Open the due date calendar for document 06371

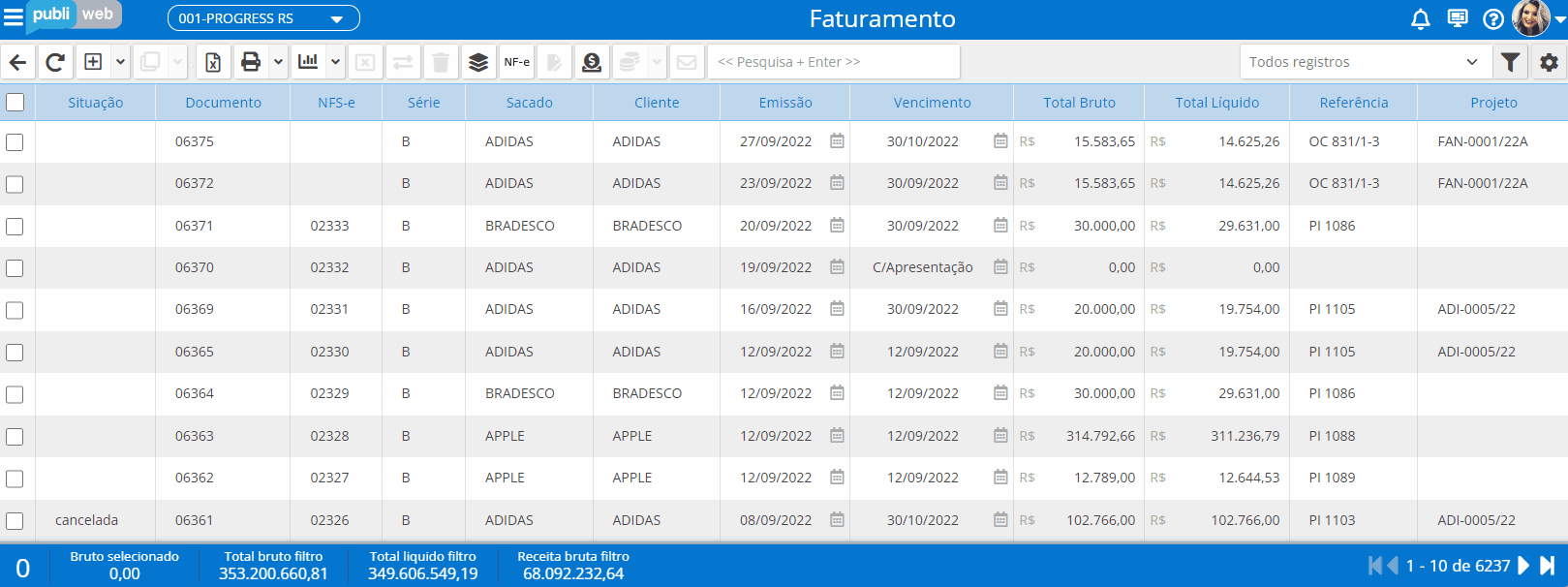point(1000,226)
